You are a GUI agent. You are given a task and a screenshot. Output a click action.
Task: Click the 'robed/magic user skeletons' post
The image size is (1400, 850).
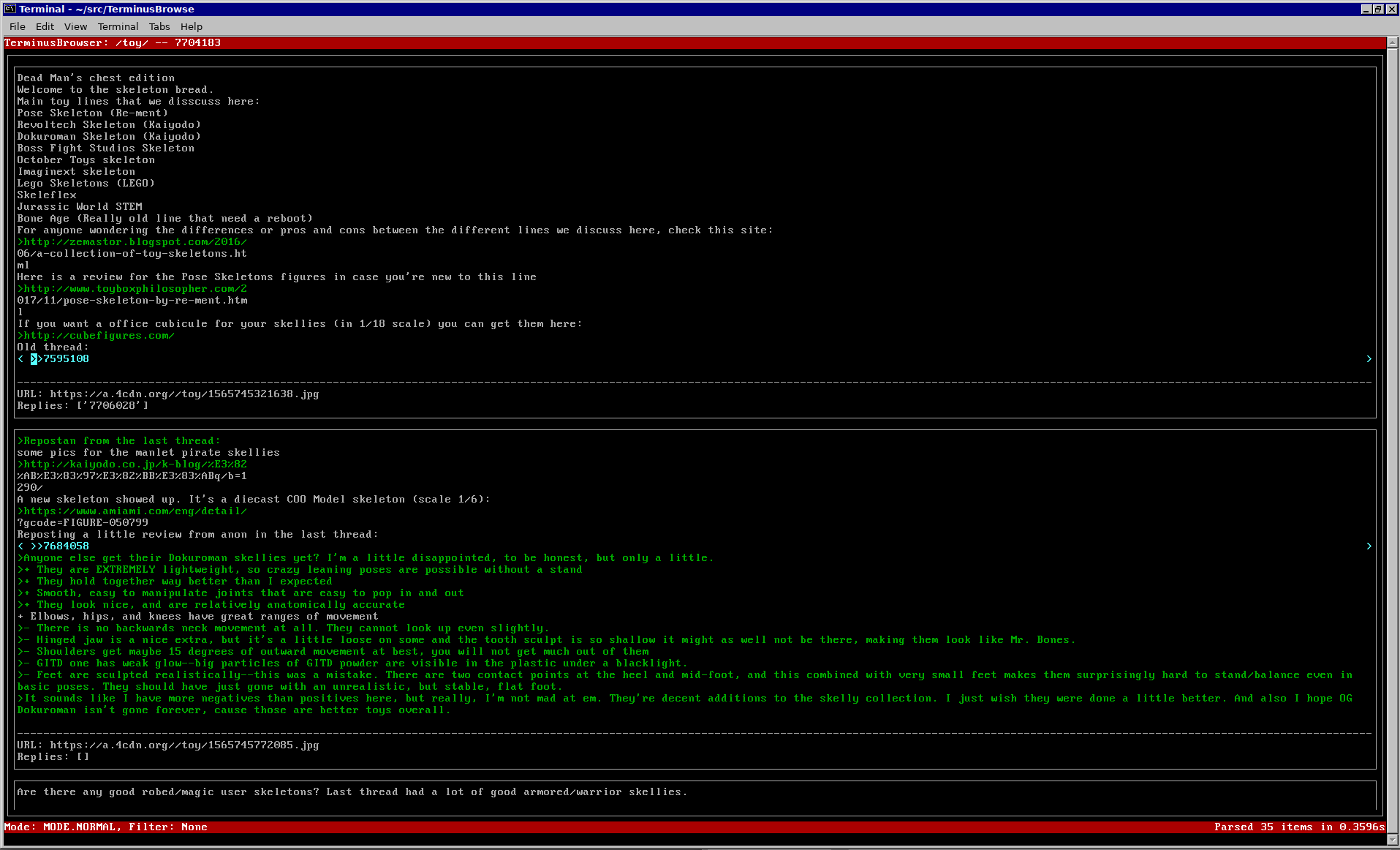(352, 791)
